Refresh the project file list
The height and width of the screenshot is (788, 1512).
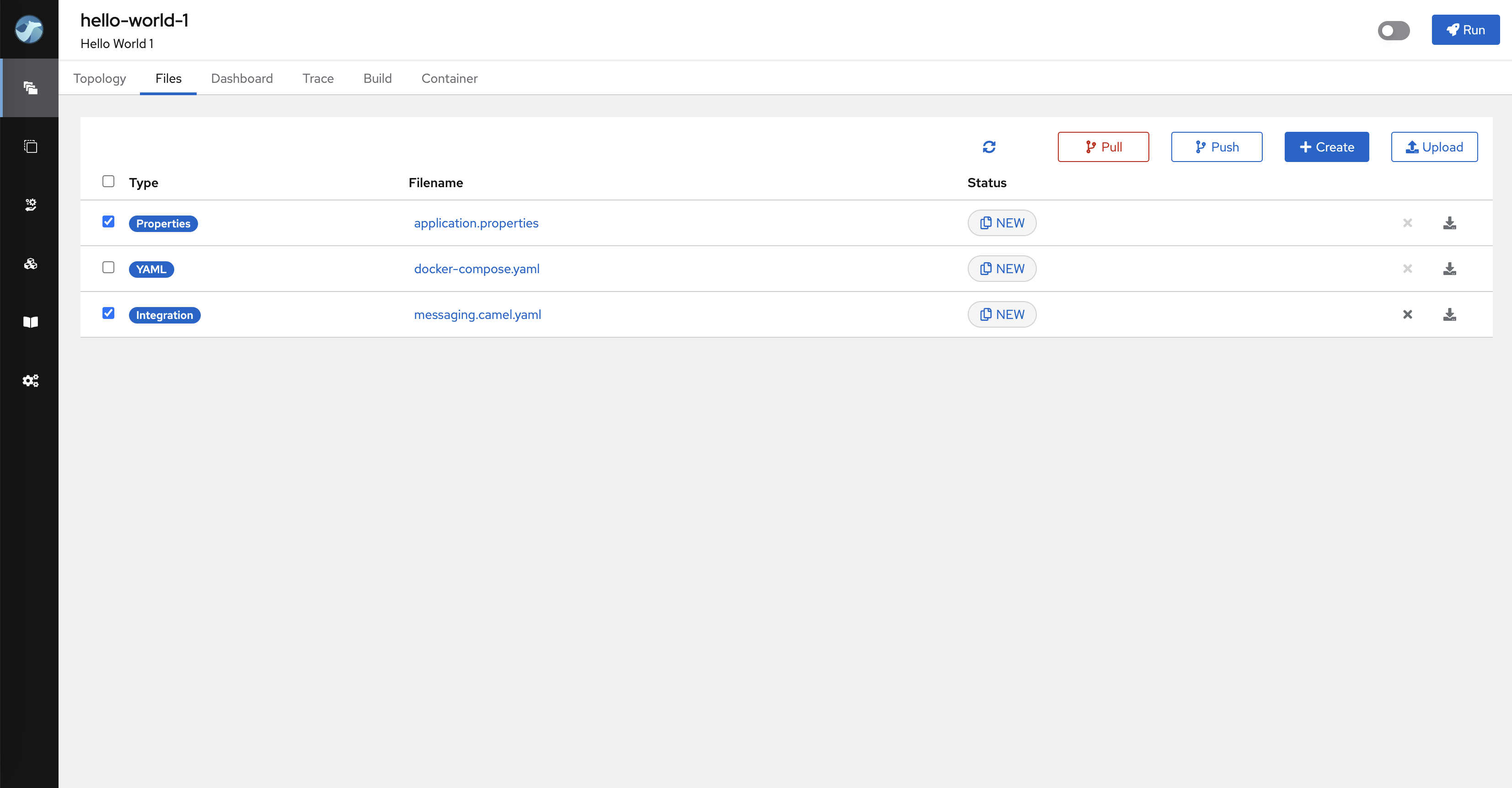(x=989, y=147)
